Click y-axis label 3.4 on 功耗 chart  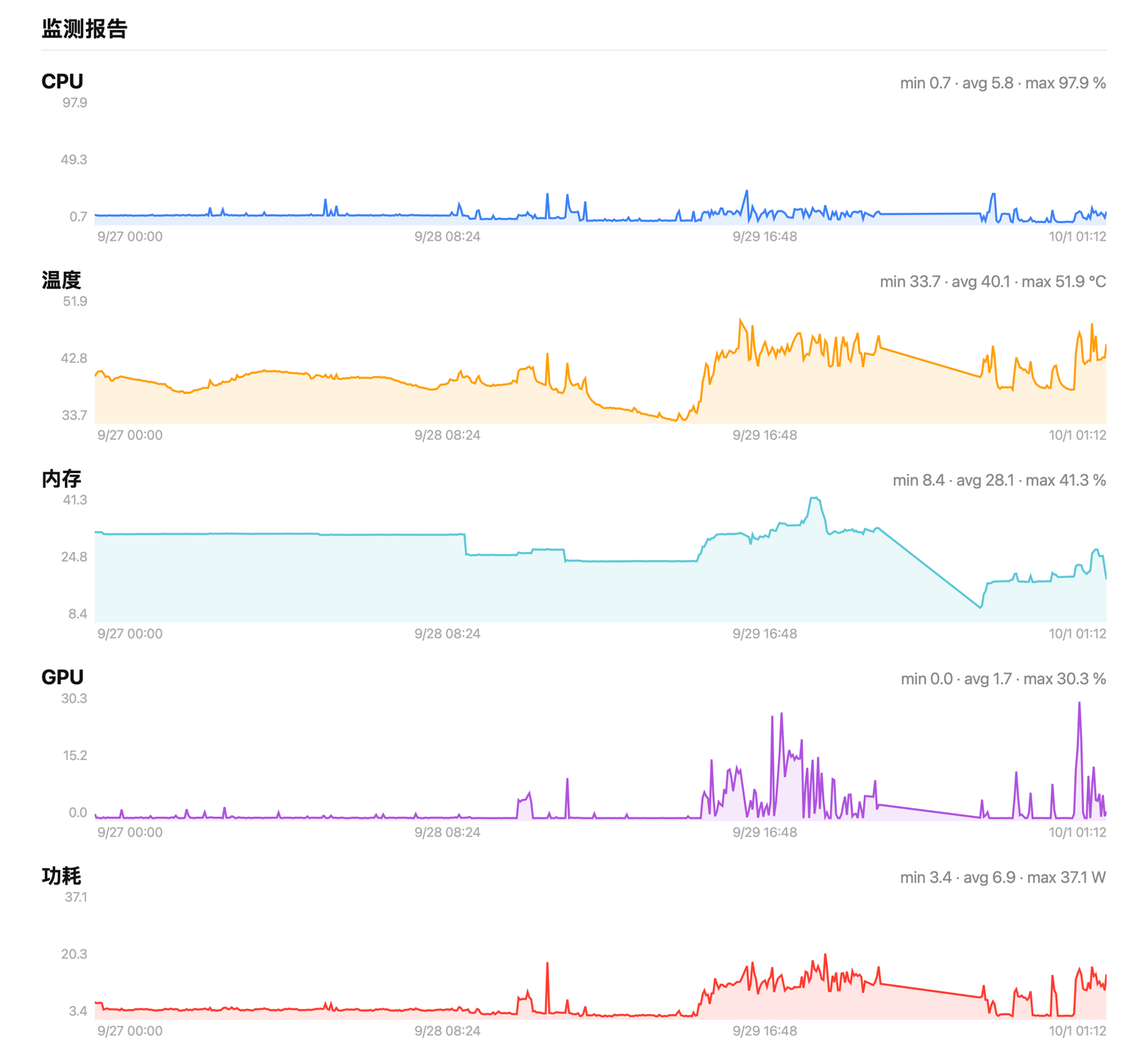tap(78, 1012)
